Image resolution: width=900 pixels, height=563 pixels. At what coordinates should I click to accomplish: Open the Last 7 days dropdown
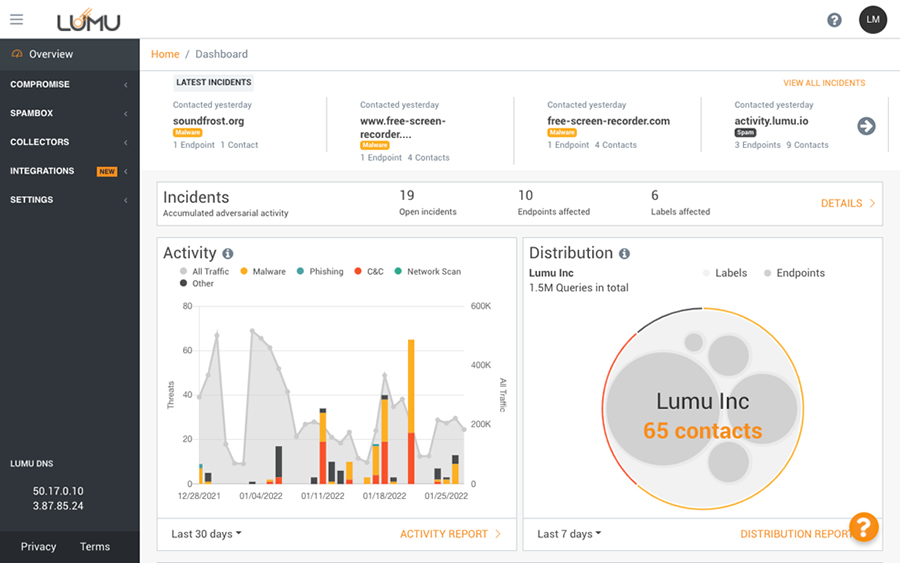pos(569,534)
